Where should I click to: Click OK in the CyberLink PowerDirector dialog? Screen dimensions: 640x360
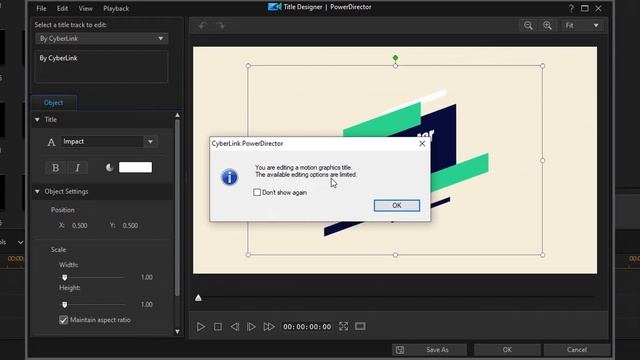click(x=397, y=205)
